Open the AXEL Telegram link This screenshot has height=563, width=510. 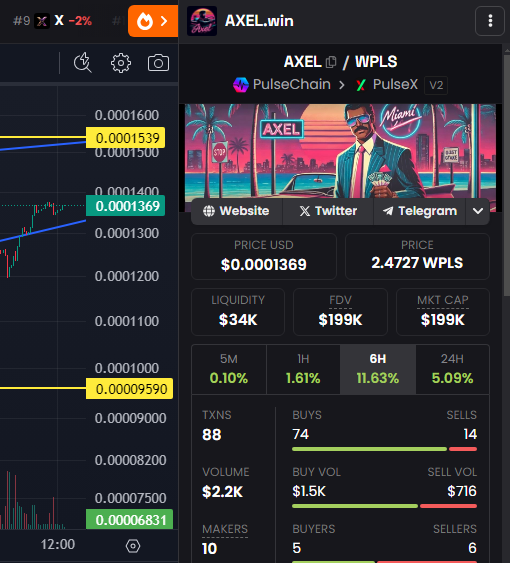(420, 211)
